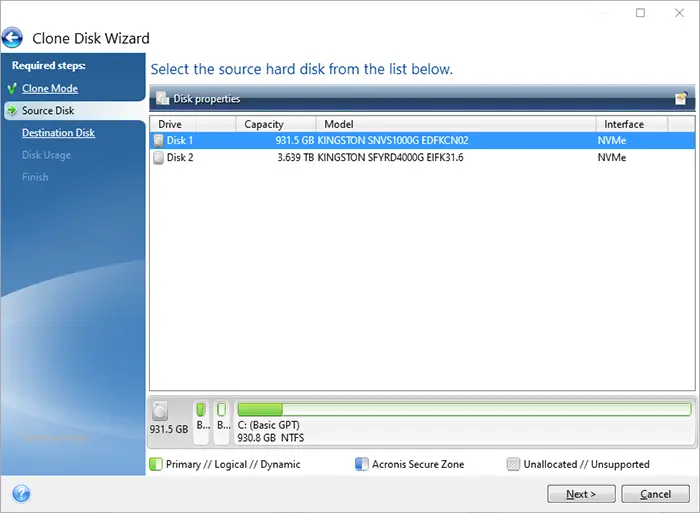Sort by the Drive column header

(x=192, y=124)
